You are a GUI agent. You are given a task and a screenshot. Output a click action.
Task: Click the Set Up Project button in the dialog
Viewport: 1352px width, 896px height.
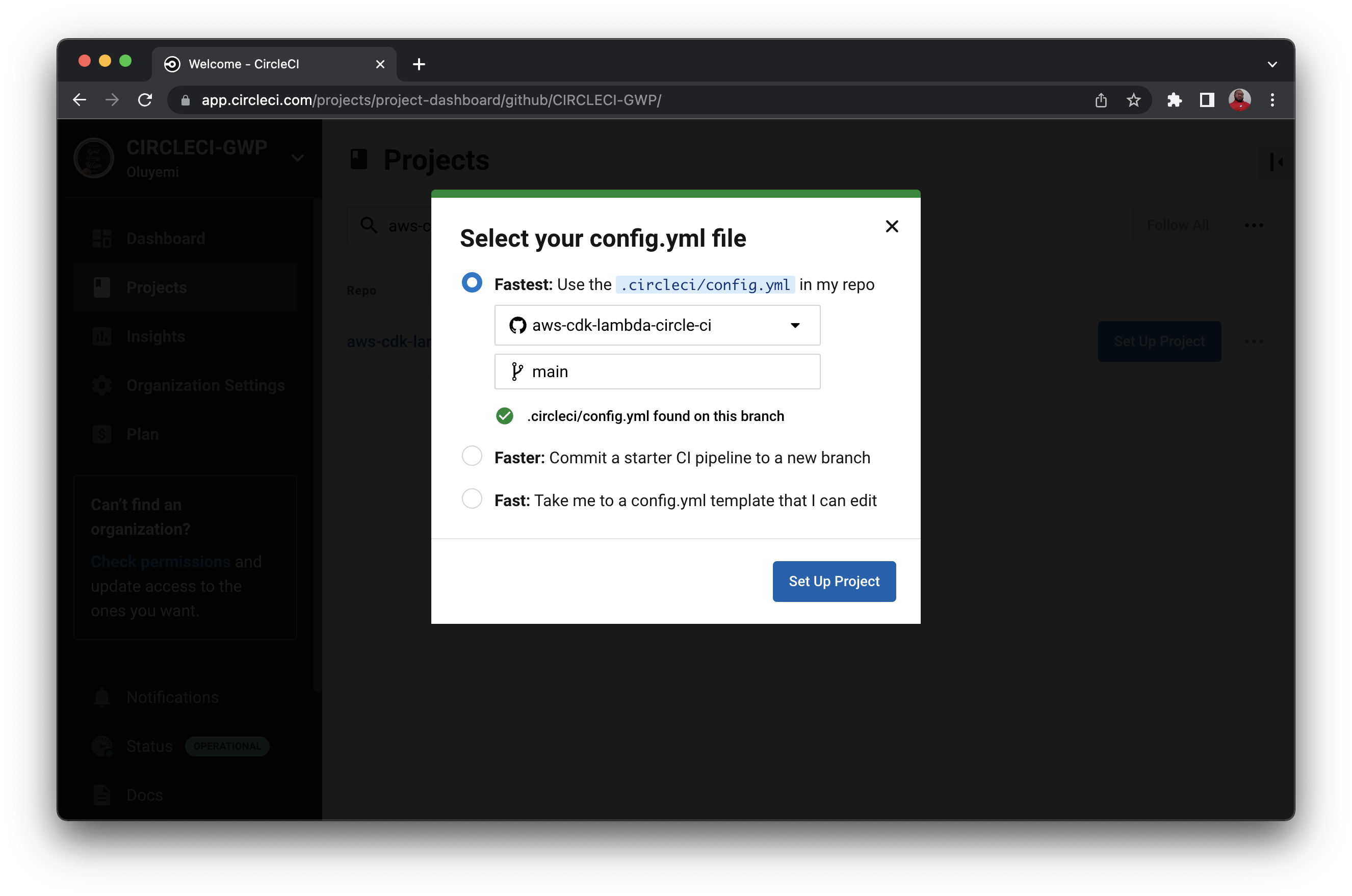coord(834,581)
